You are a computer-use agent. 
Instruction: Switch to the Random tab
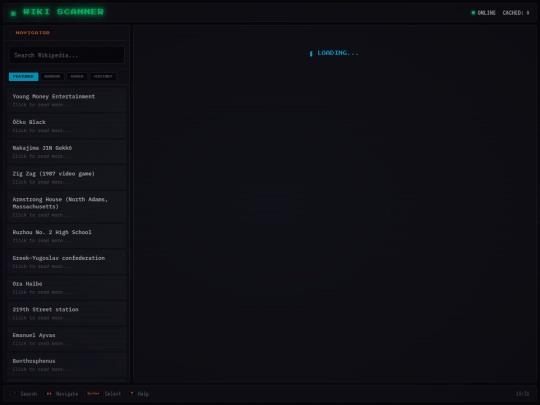(x=52, y=76)
